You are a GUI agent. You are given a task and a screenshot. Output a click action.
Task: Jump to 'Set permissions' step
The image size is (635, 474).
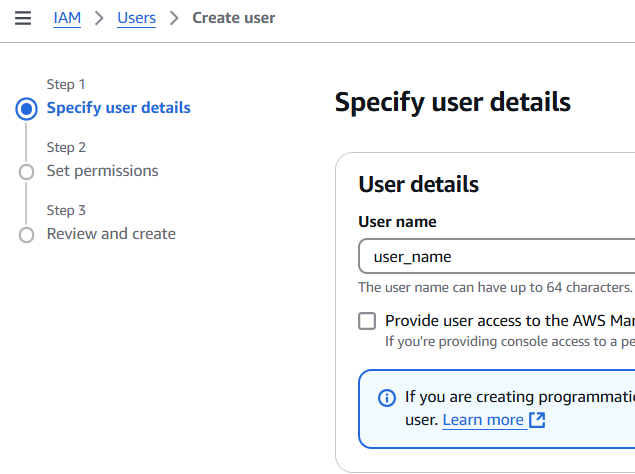pyautogui.click(x=102, y=171)
